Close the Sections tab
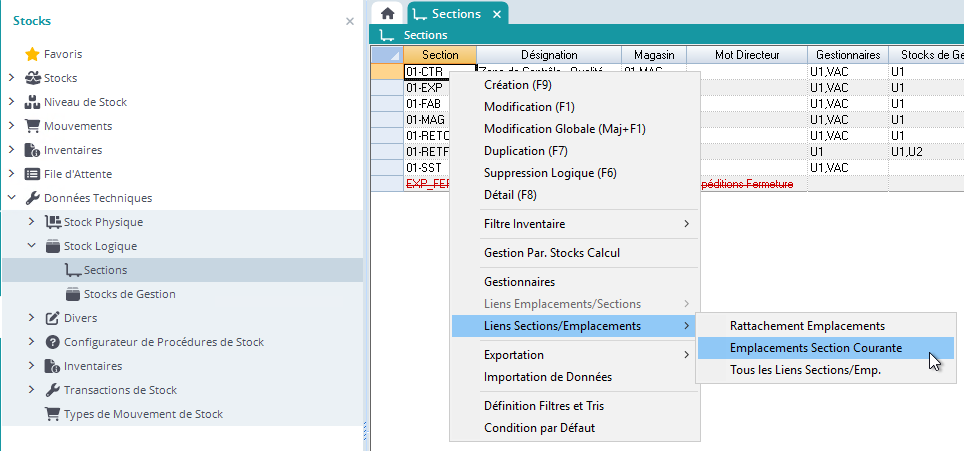Image resolution: width=964 pixels, height=451 pixels. [x=496, y=14]
